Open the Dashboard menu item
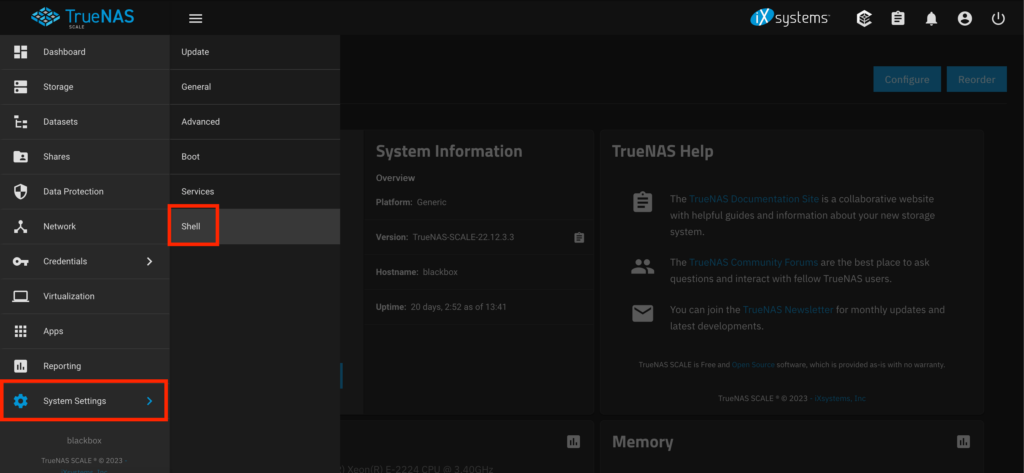1024x473 pixels. coord(85,52)
